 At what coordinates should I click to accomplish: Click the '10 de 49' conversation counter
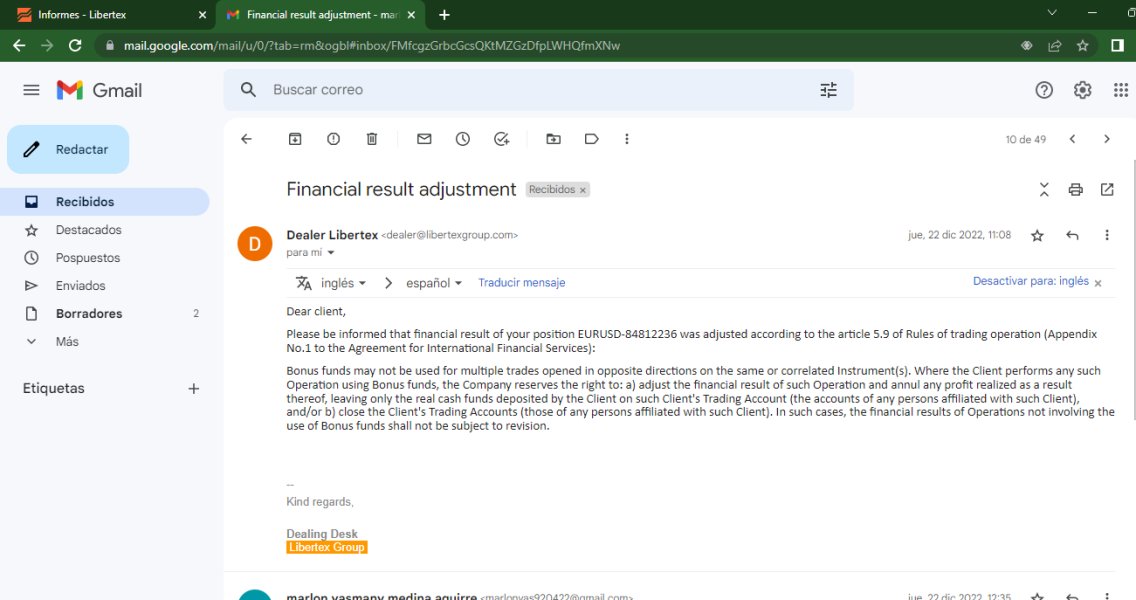click(1025, 139)
